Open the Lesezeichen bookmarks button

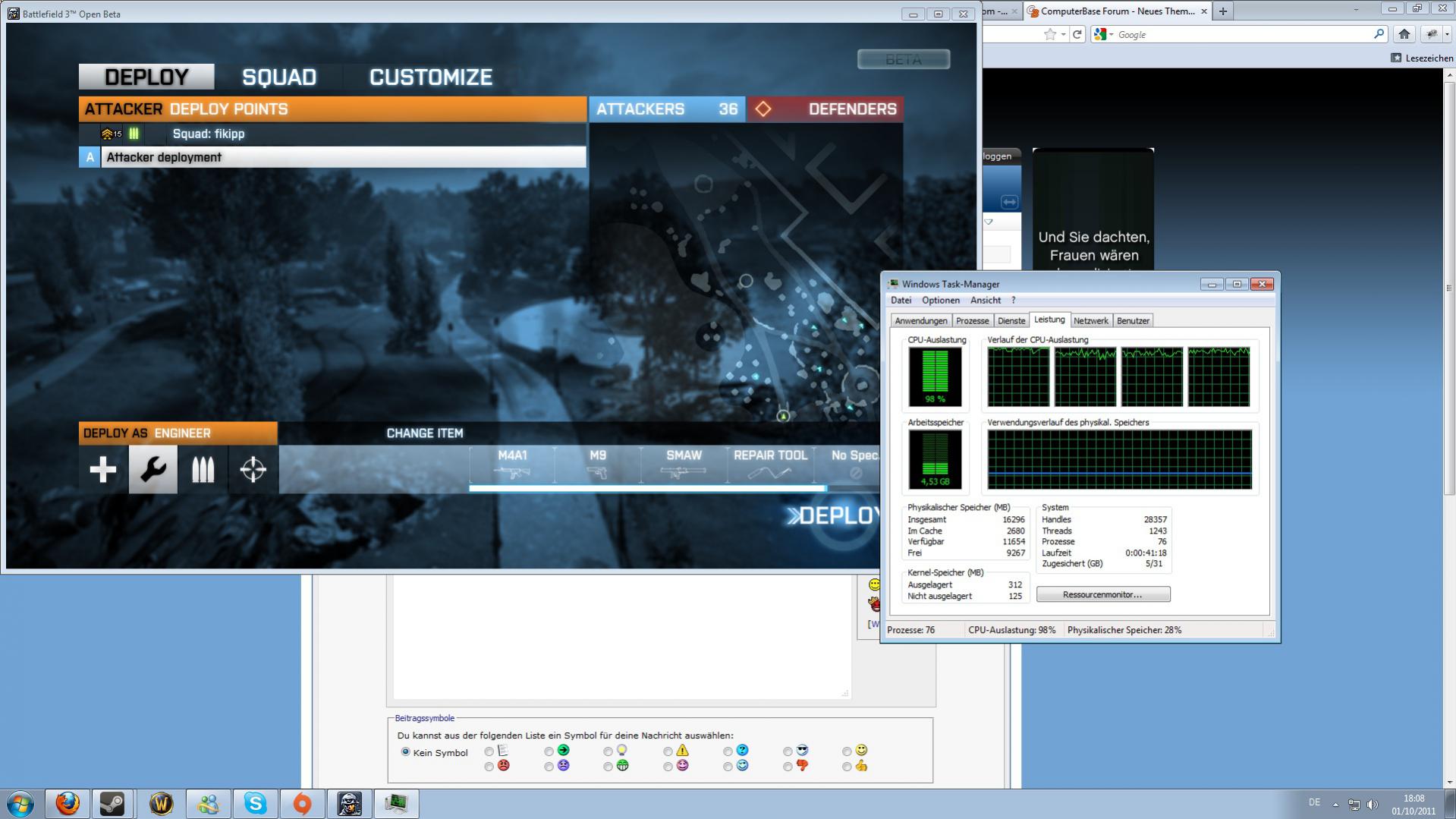[x=1422, y=58]
